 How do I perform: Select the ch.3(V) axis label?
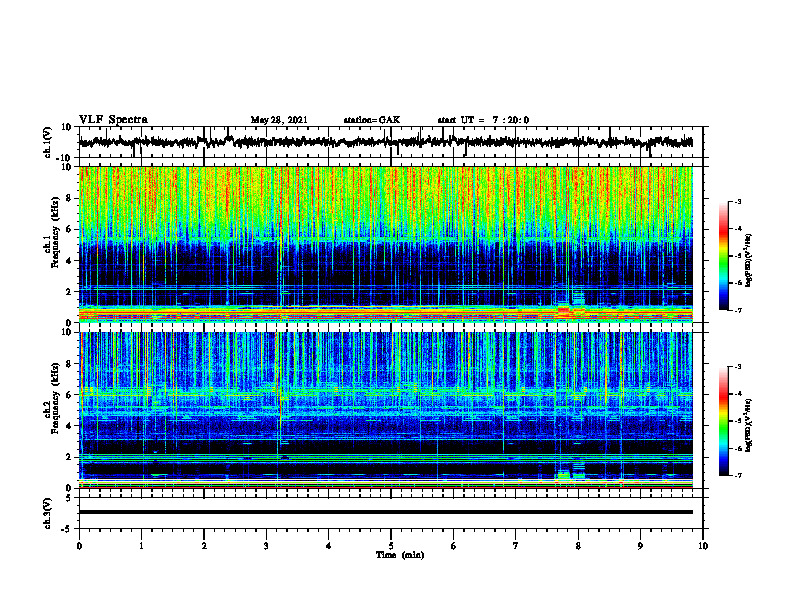pos(48,513)
